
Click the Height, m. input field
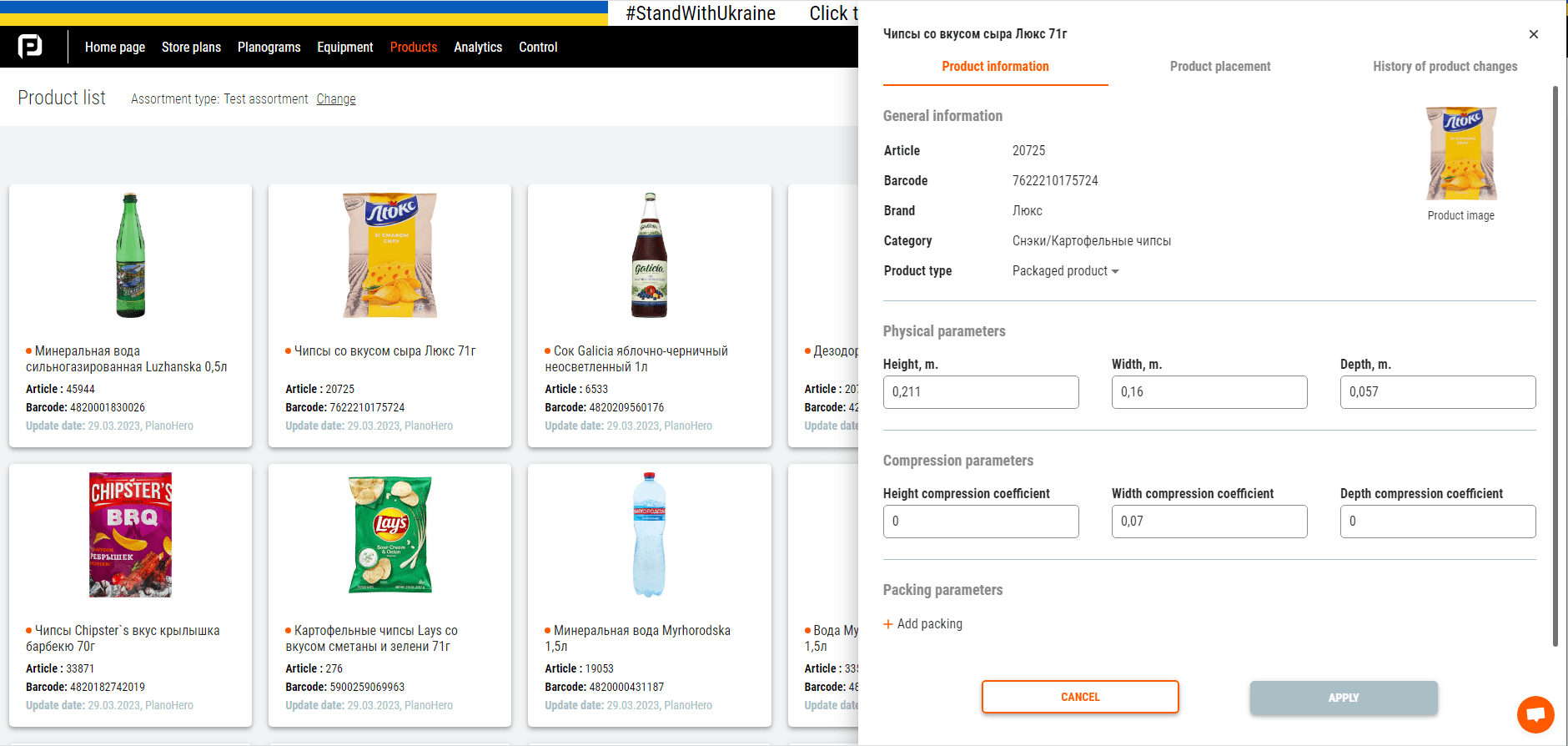(x=981, y=392)
